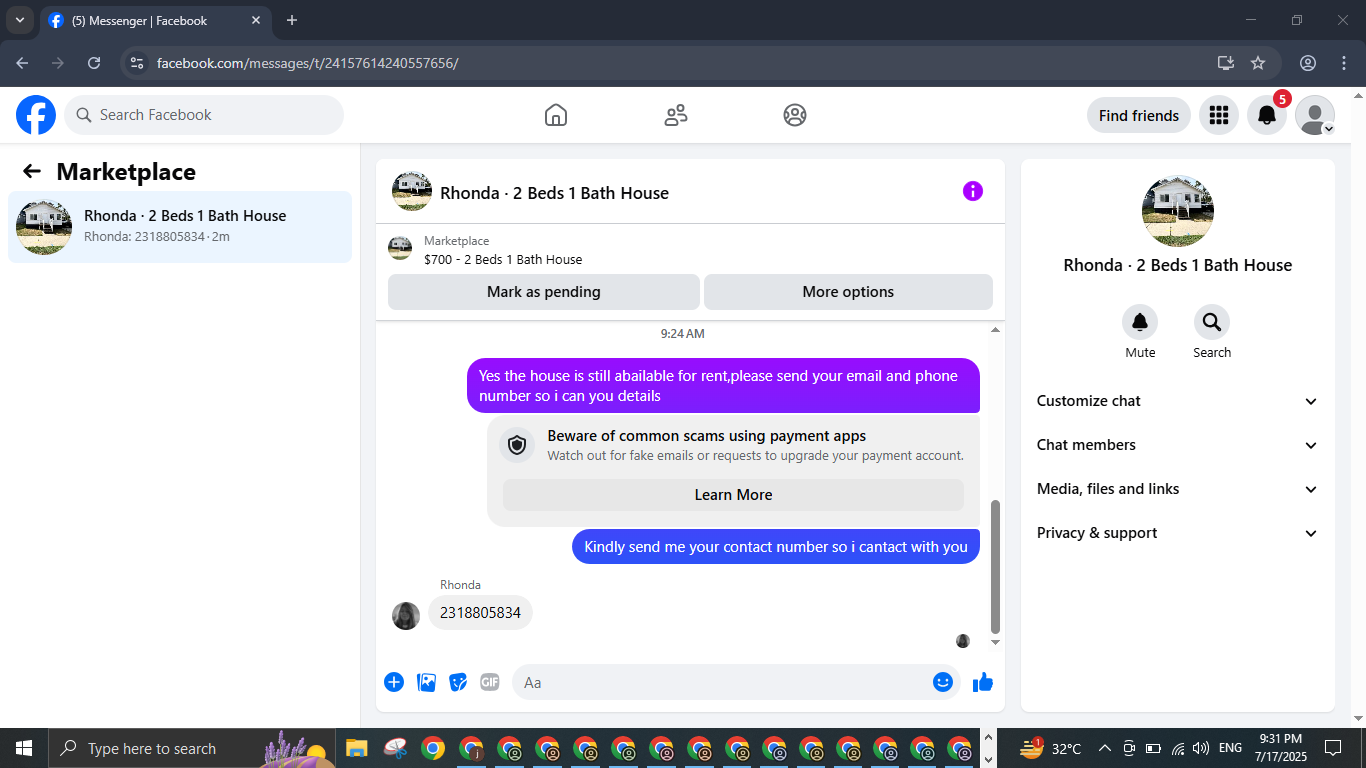The width and height of the screenshot is (1366, 768).
Task: Expand the Privacy & support section
Action: click(1178, 533)
